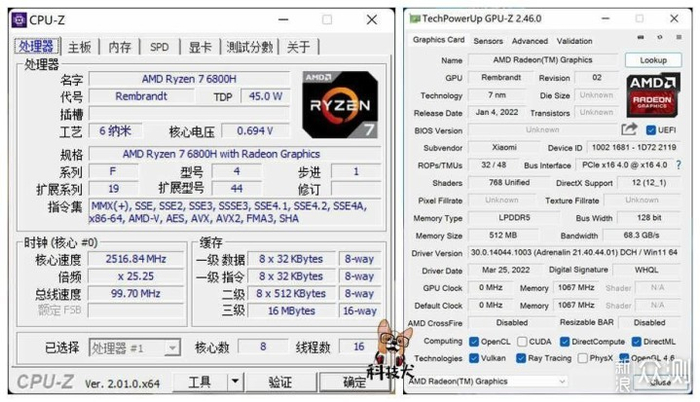Image resolution: width=700 pixels, height=402 pixels.
Task: Click the Bus Interface question mark icon
Action: 679,165
